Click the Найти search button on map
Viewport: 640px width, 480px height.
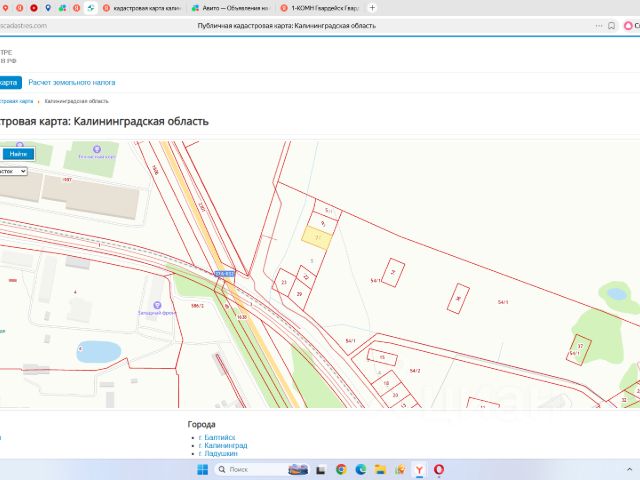click(x=18, y=154)
